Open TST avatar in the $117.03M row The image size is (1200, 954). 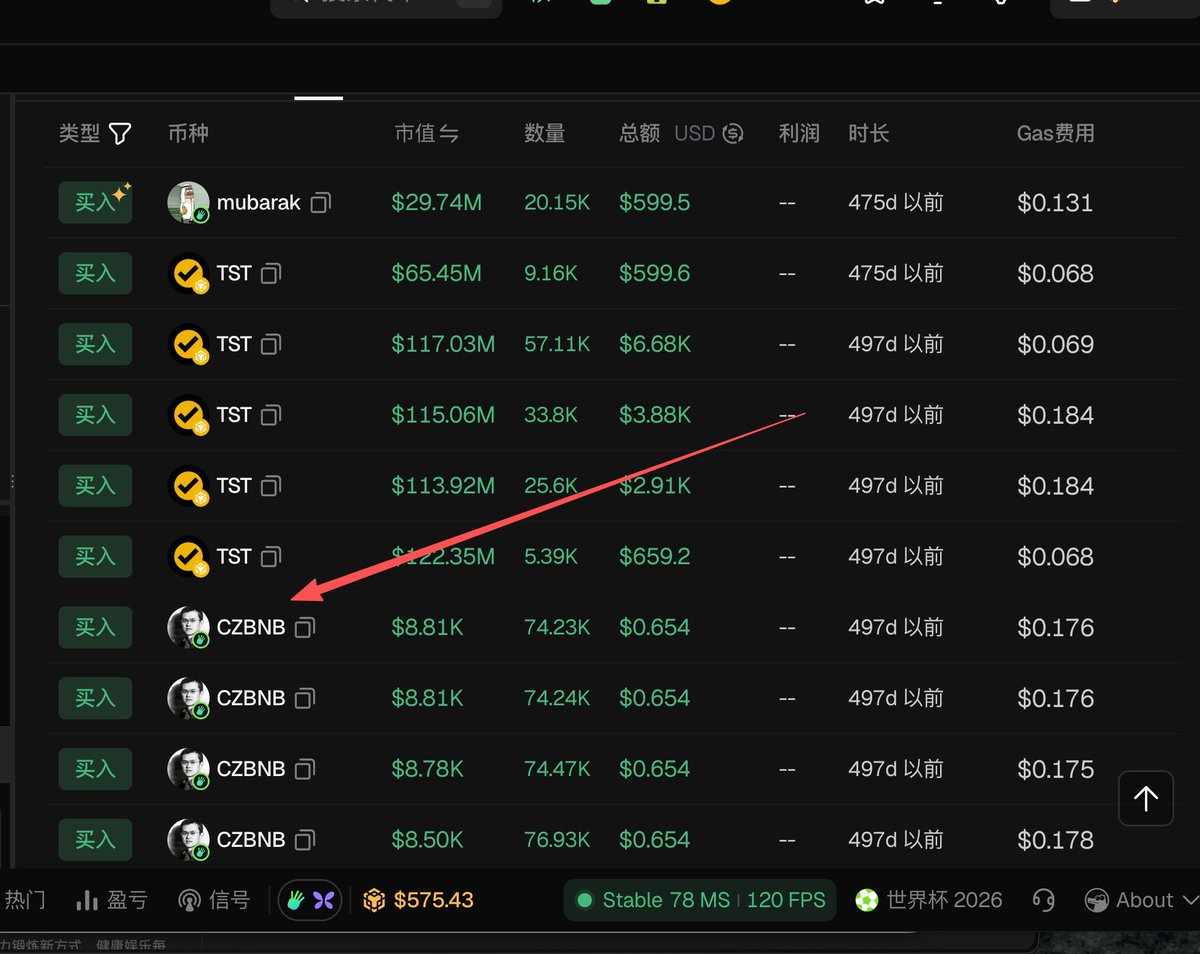pyautogui.click(x=188, y=344)
